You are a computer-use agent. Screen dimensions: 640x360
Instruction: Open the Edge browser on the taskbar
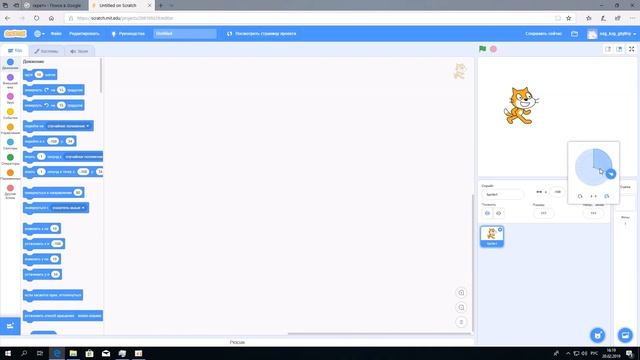click(x=57, y=353)
